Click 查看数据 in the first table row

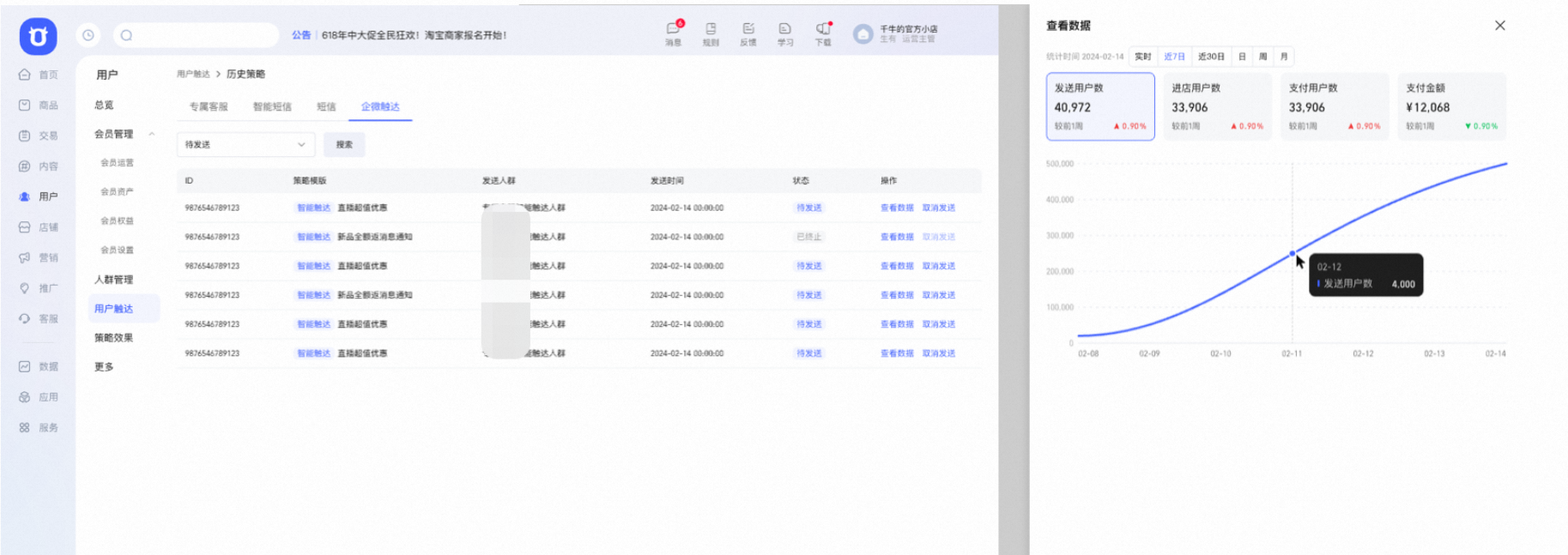pyautogui.click(x=897, y=208)
